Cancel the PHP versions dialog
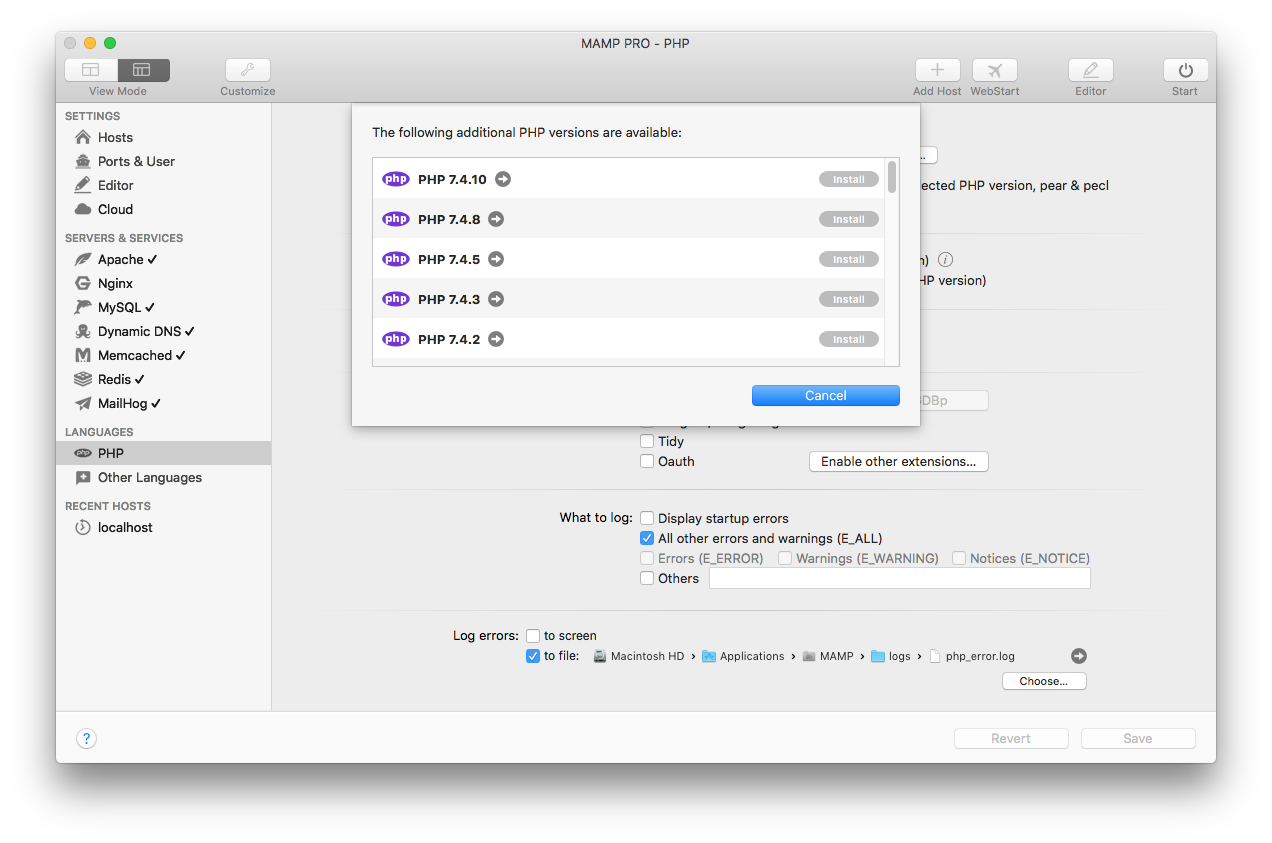The width and height of the screenshot is (1272, 843). tap(825, 395)
